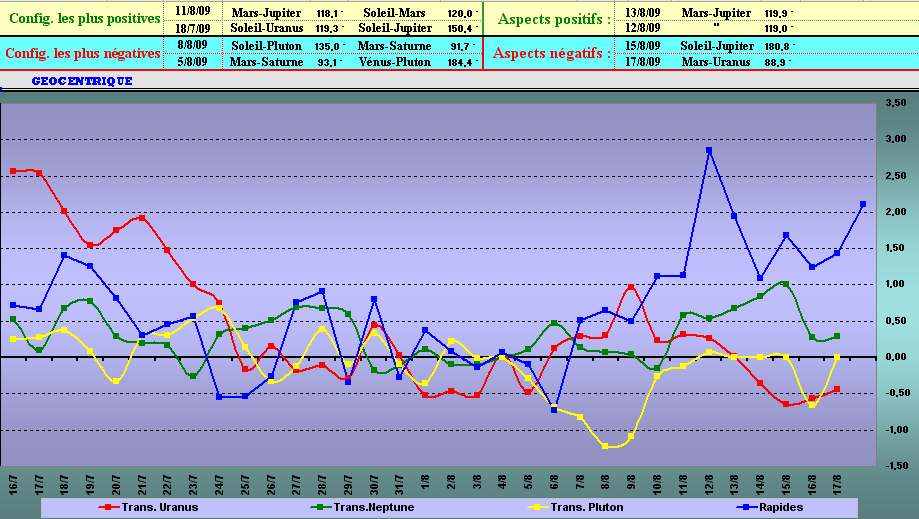The width and height of the screenshot is (919, 519).
Task: Select the "Config. les plus négatives" header cell
Action: point(83,54)
